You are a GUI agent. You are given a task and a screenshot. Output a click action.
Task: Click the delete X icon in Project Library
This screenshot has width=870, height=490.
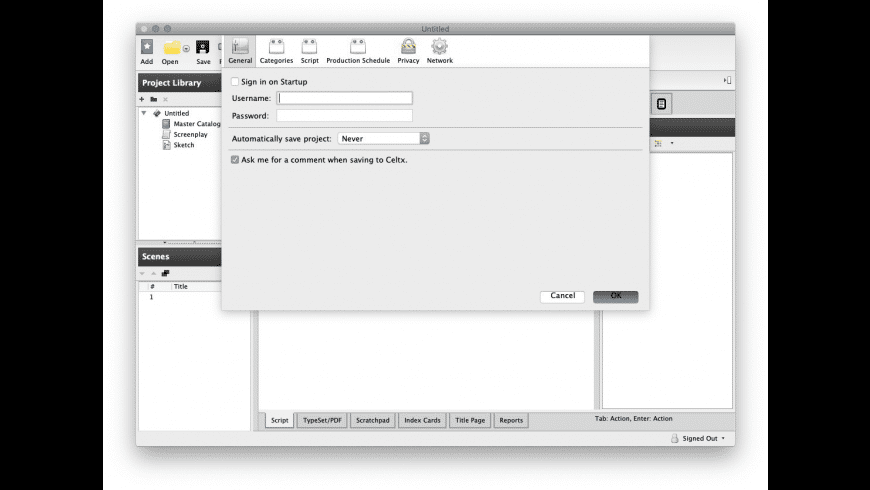(x=165, y=99)
